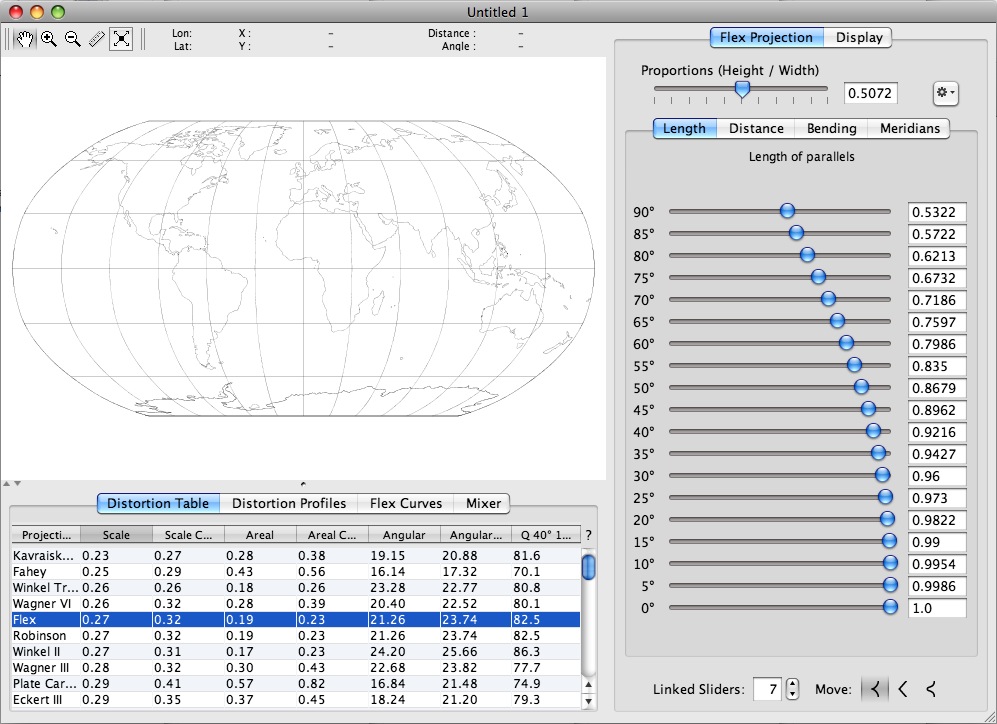Open the Distance tab
The image size is (997, 724).
coord(756,128)
